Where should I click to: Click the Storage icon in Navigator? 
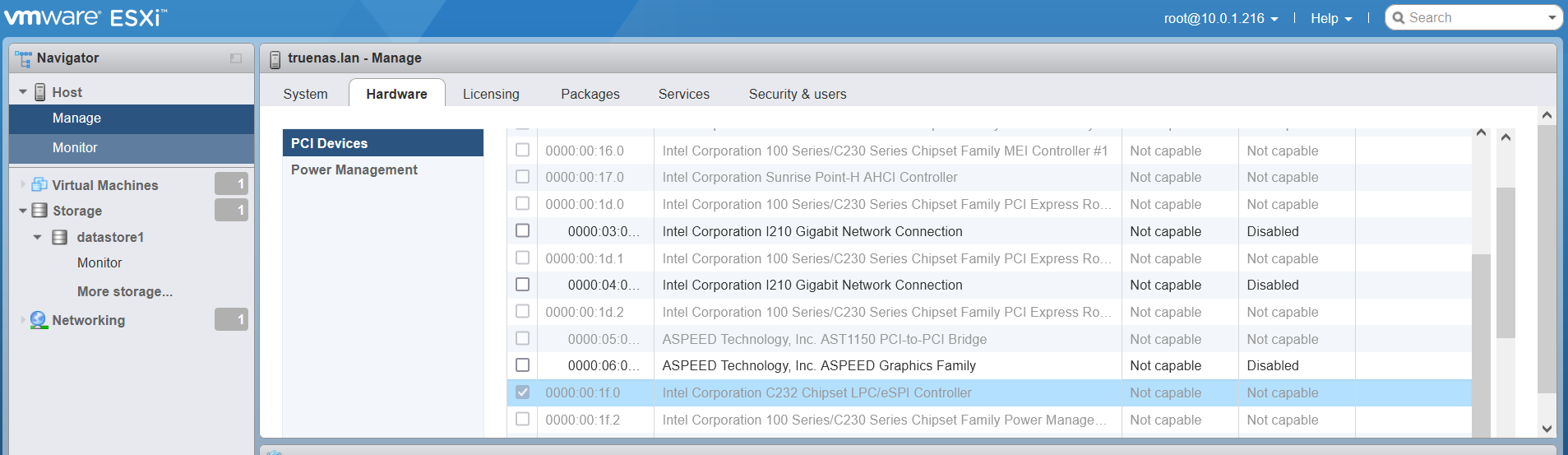(x=39, y=211)
